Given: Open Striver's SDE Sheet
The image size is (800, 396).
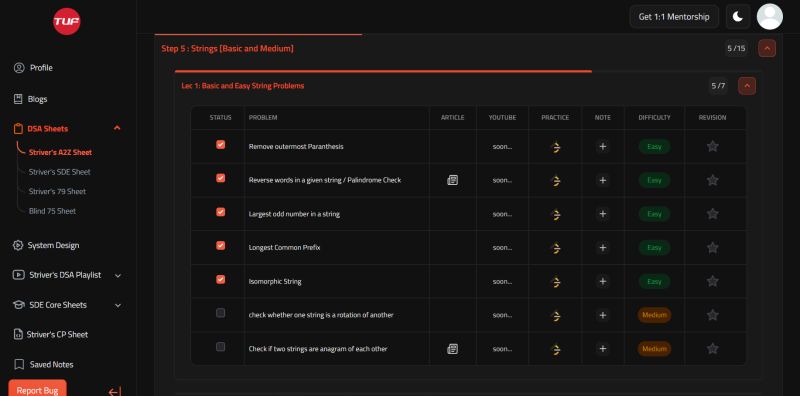Looking at the screenshot, I should click(60, 172).
